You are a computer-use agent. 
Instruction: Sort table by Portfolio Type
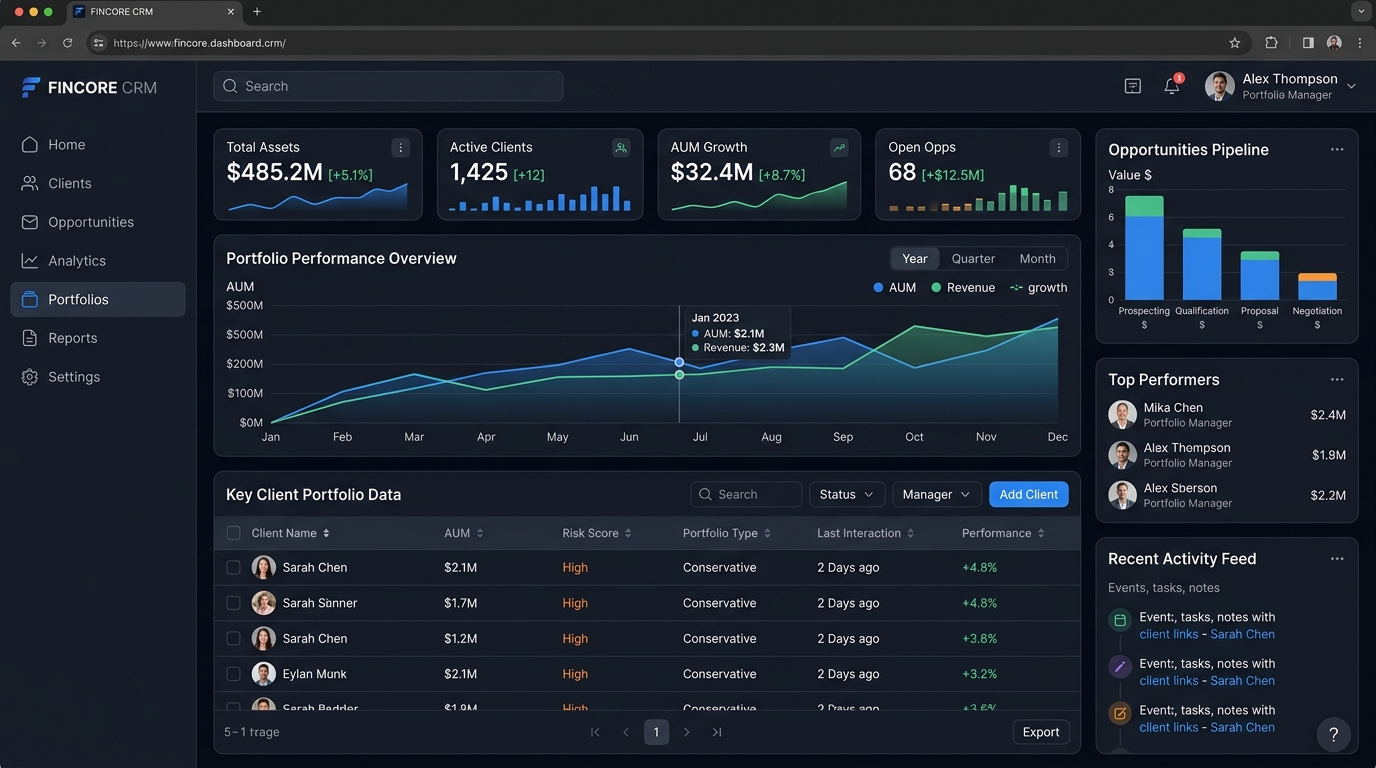(727, 533)
